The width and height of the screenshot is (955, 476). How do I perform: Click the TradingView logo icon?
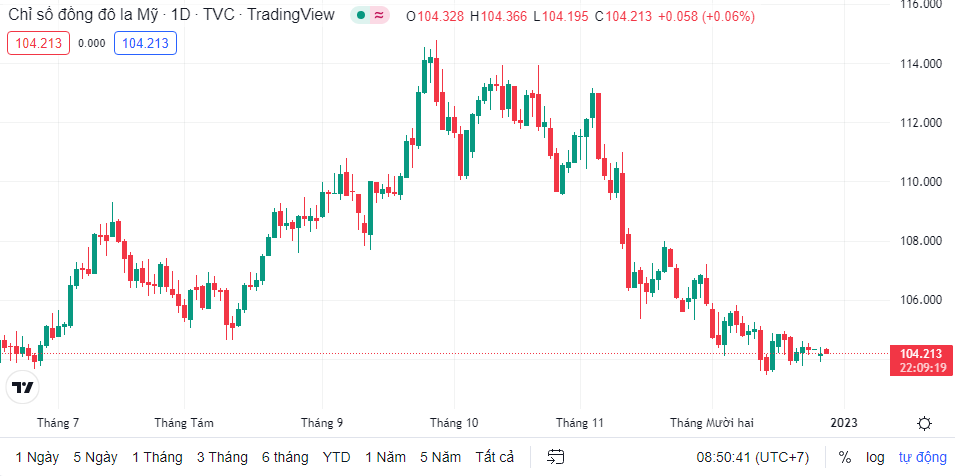click(20, 387)
